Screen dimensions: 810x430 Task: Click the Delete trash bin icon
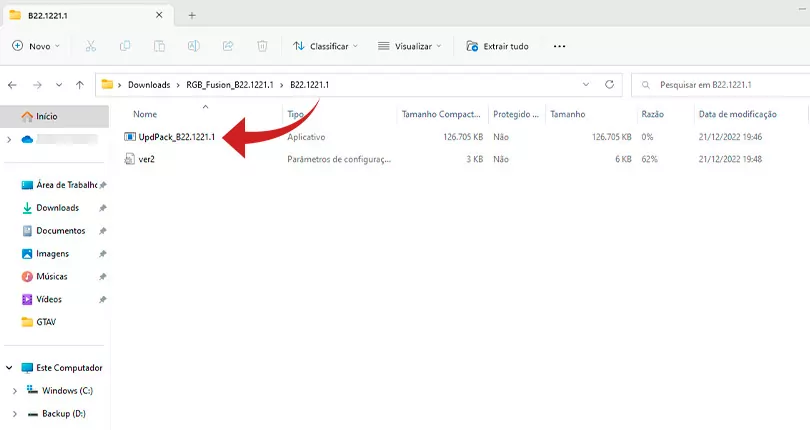pos(262,46)
